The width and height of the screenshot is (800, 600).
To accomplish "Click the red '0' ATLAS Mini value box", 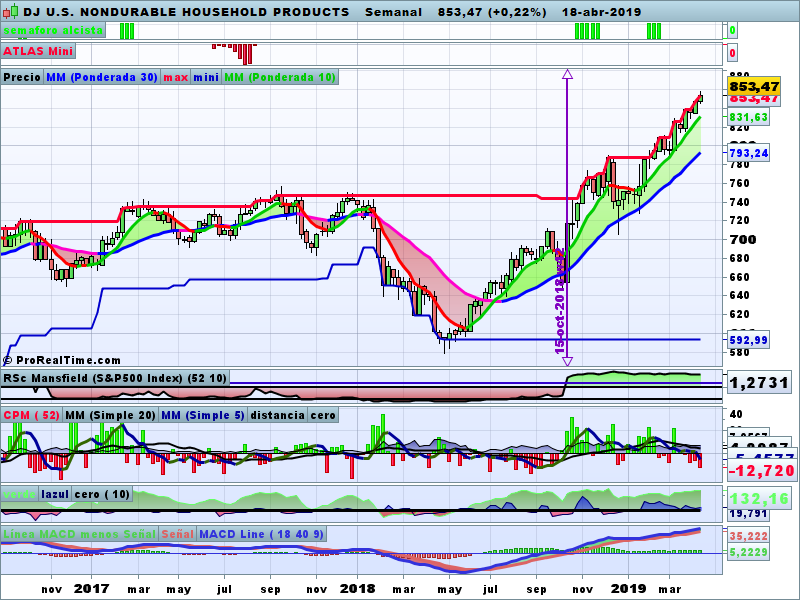I will pos(732,53).
